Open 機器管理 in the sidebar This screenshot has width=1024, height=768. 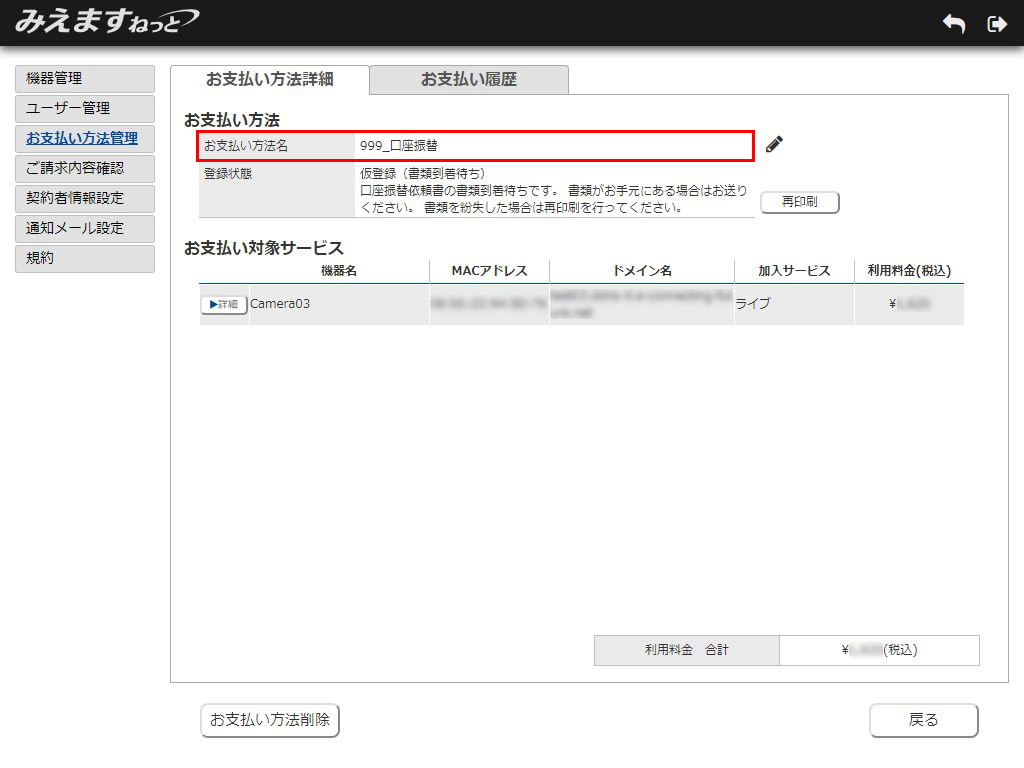pyautogui.click(x=85, y=78)
